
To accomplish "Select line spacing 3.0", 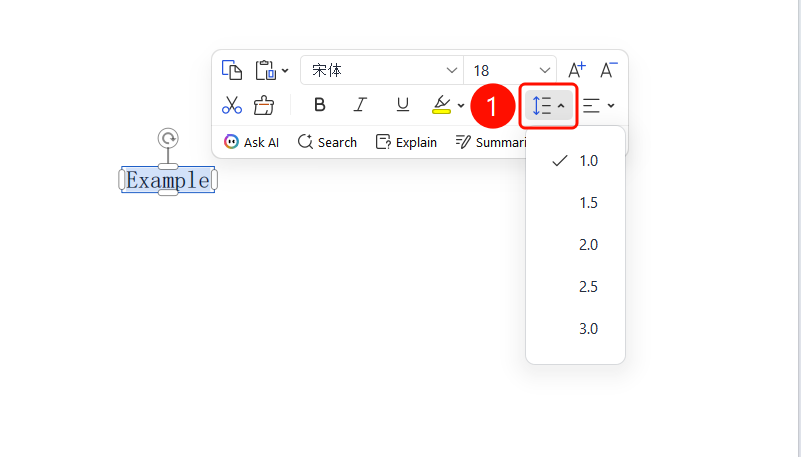I will coord(575,328).
